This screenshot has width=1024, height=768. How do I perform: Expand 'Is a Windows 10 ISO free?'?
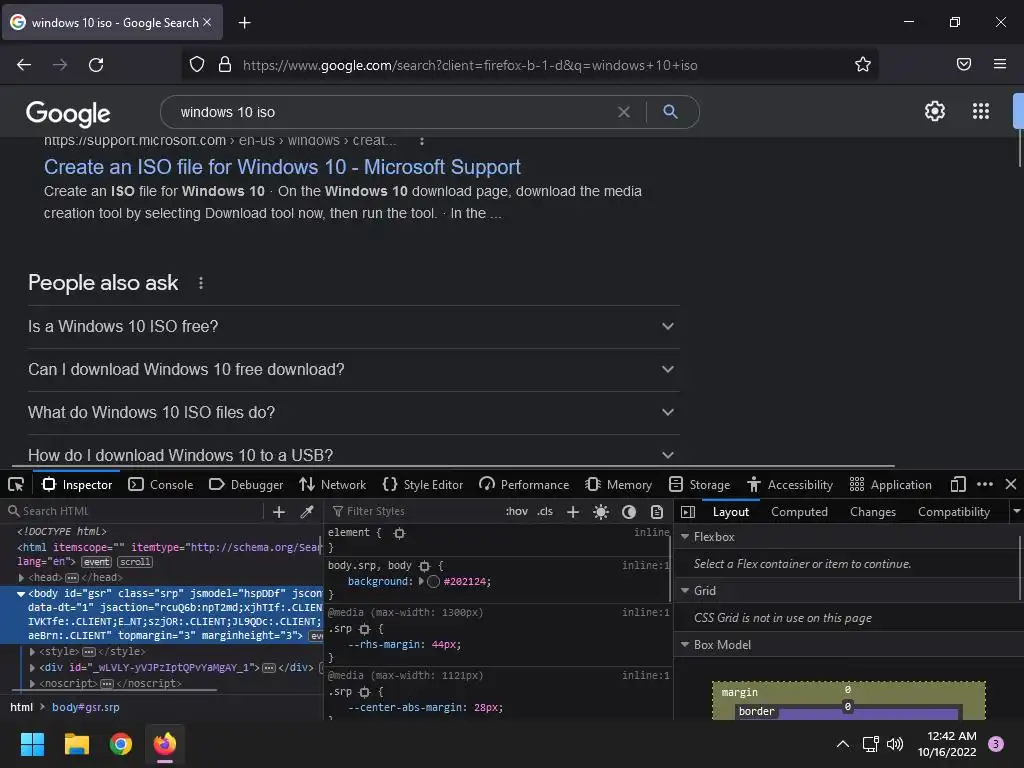click(x=353, y=327)
